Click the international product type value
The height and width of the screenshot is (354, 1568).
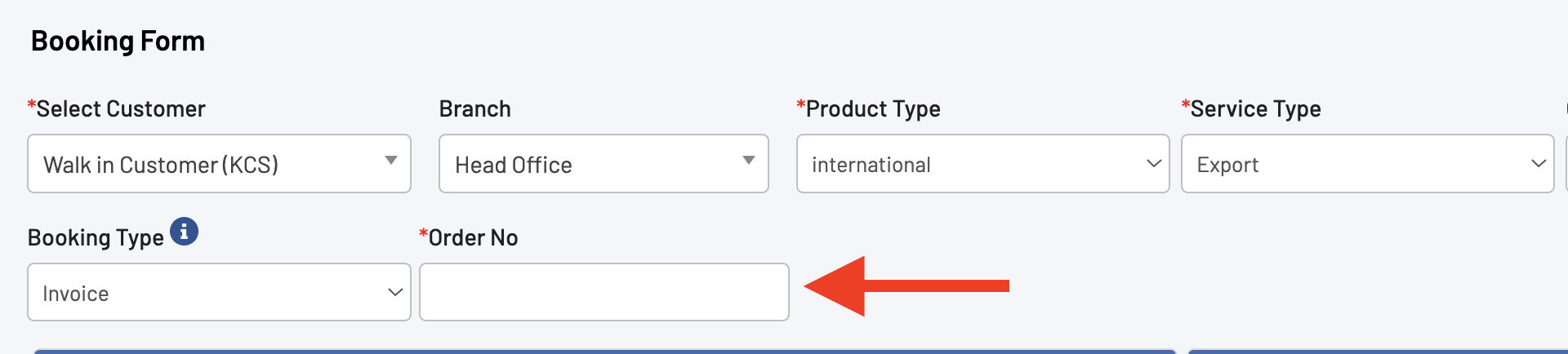(871, 165)
